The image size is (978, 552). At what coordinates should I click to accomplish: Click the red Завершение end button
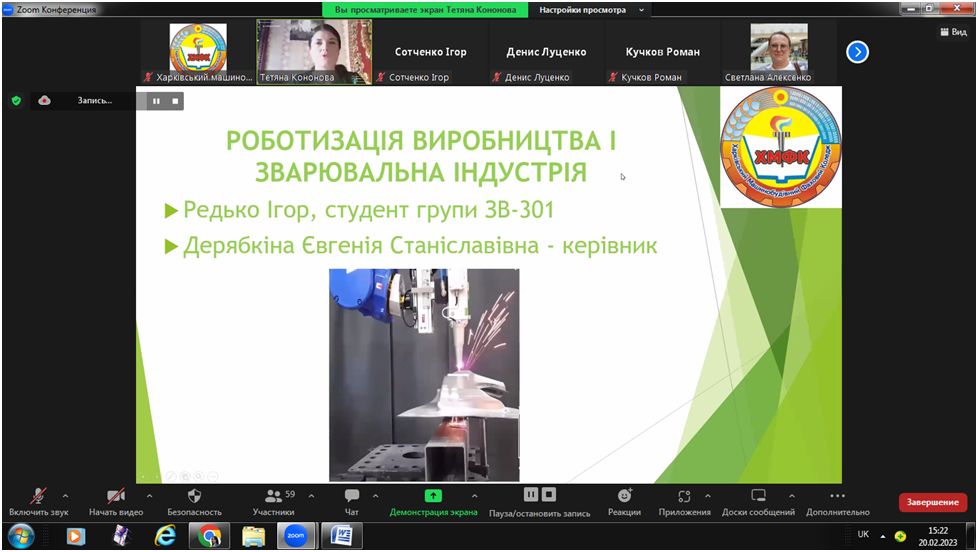[932, 502]
